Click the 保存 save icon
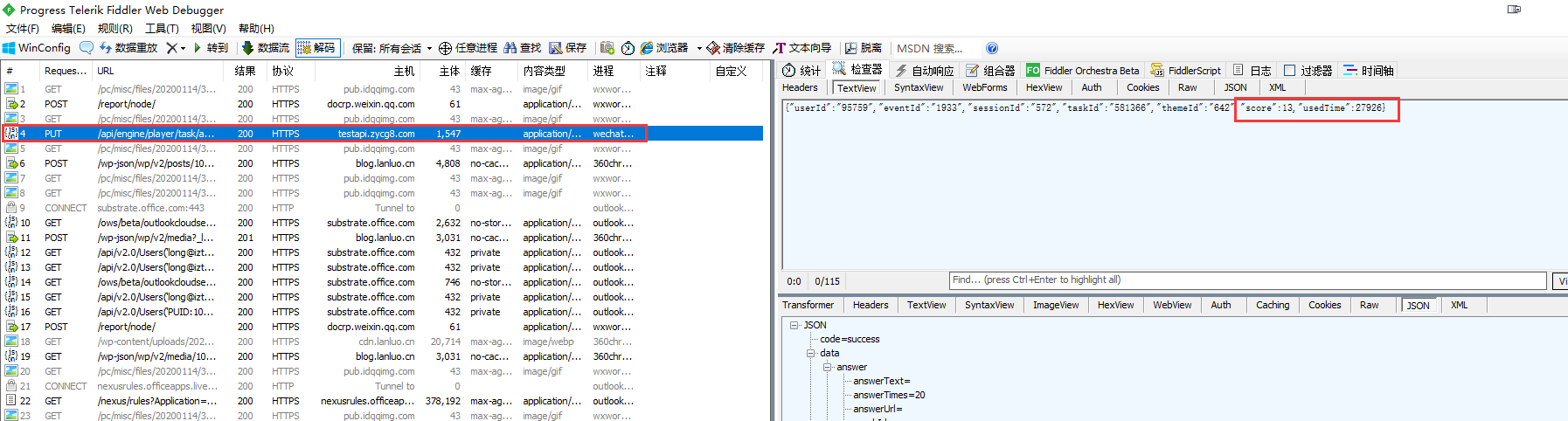This screenshot has height=421, width=1568. point(568,48)
